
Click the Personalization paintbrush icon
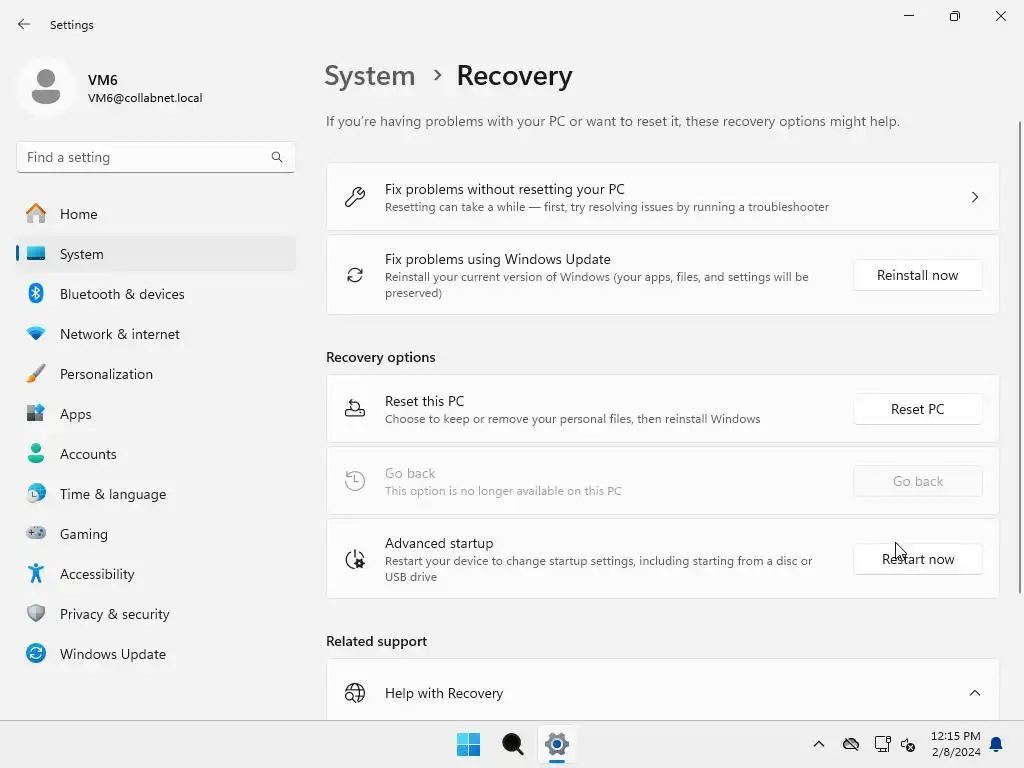point(36,374)
